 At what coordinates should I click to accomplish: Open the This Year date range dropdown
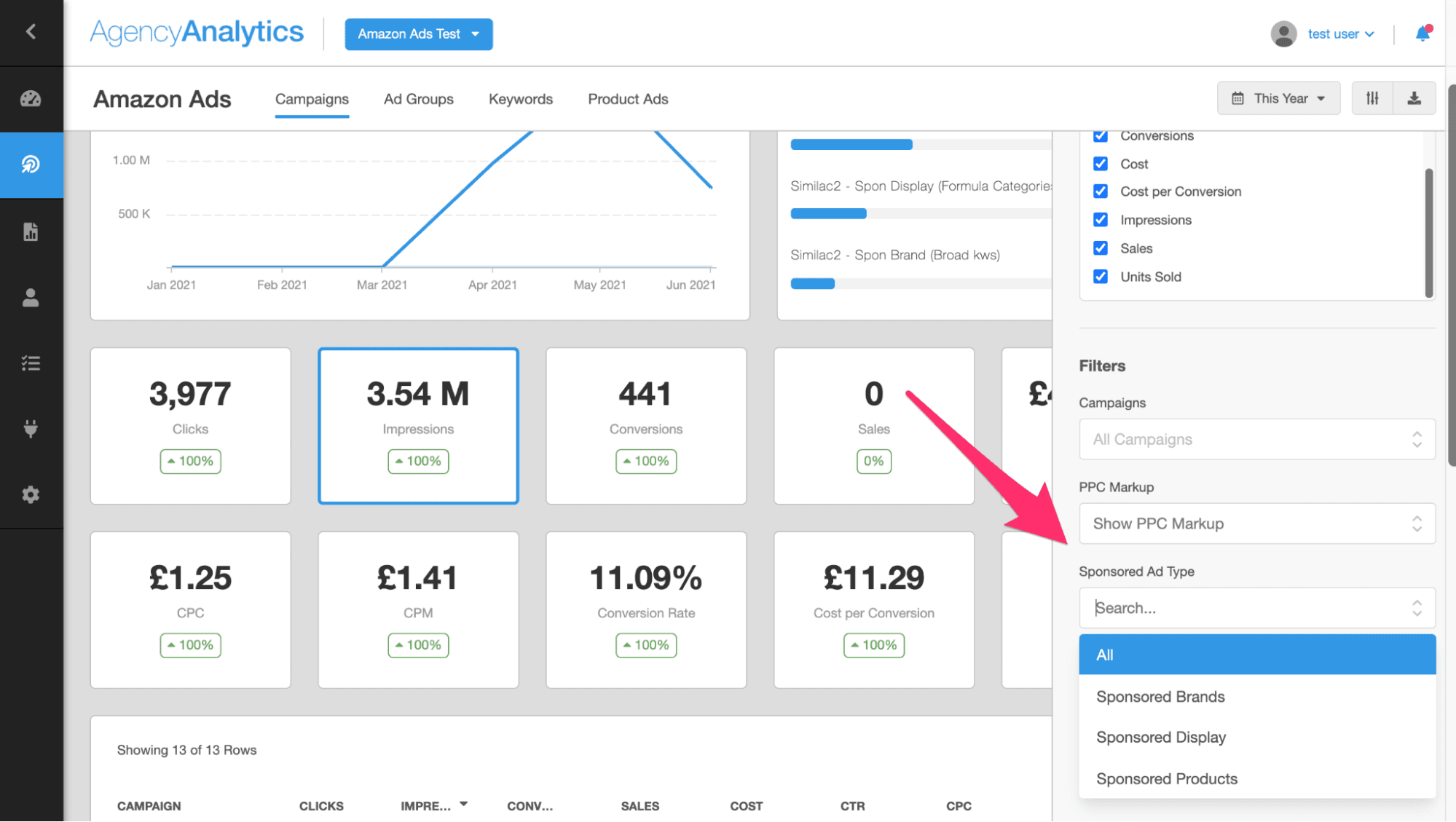(x=1278, y=98)
